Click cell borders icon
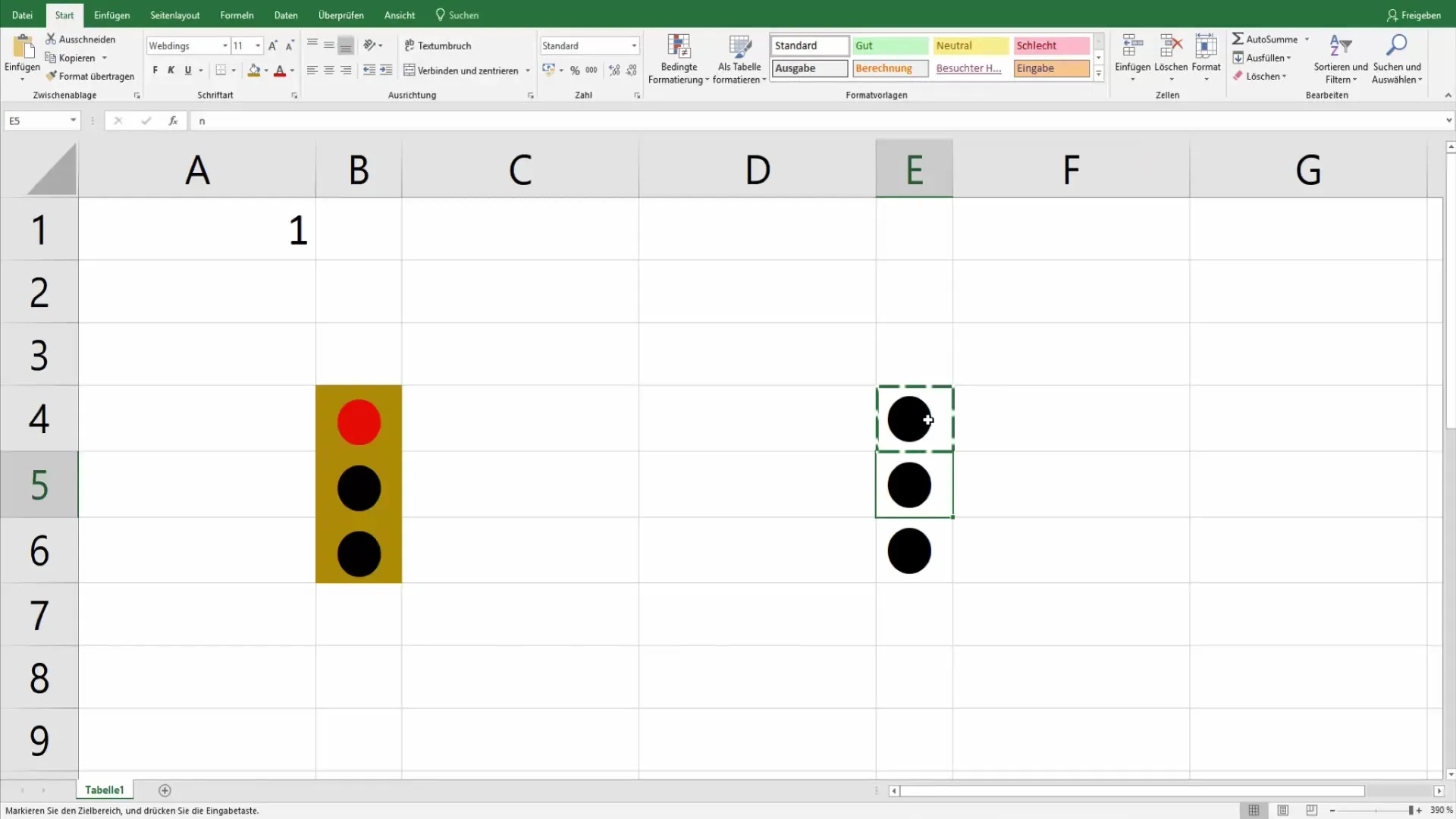1456x819 pixels. pyautogui.click(x=221, y=71)
